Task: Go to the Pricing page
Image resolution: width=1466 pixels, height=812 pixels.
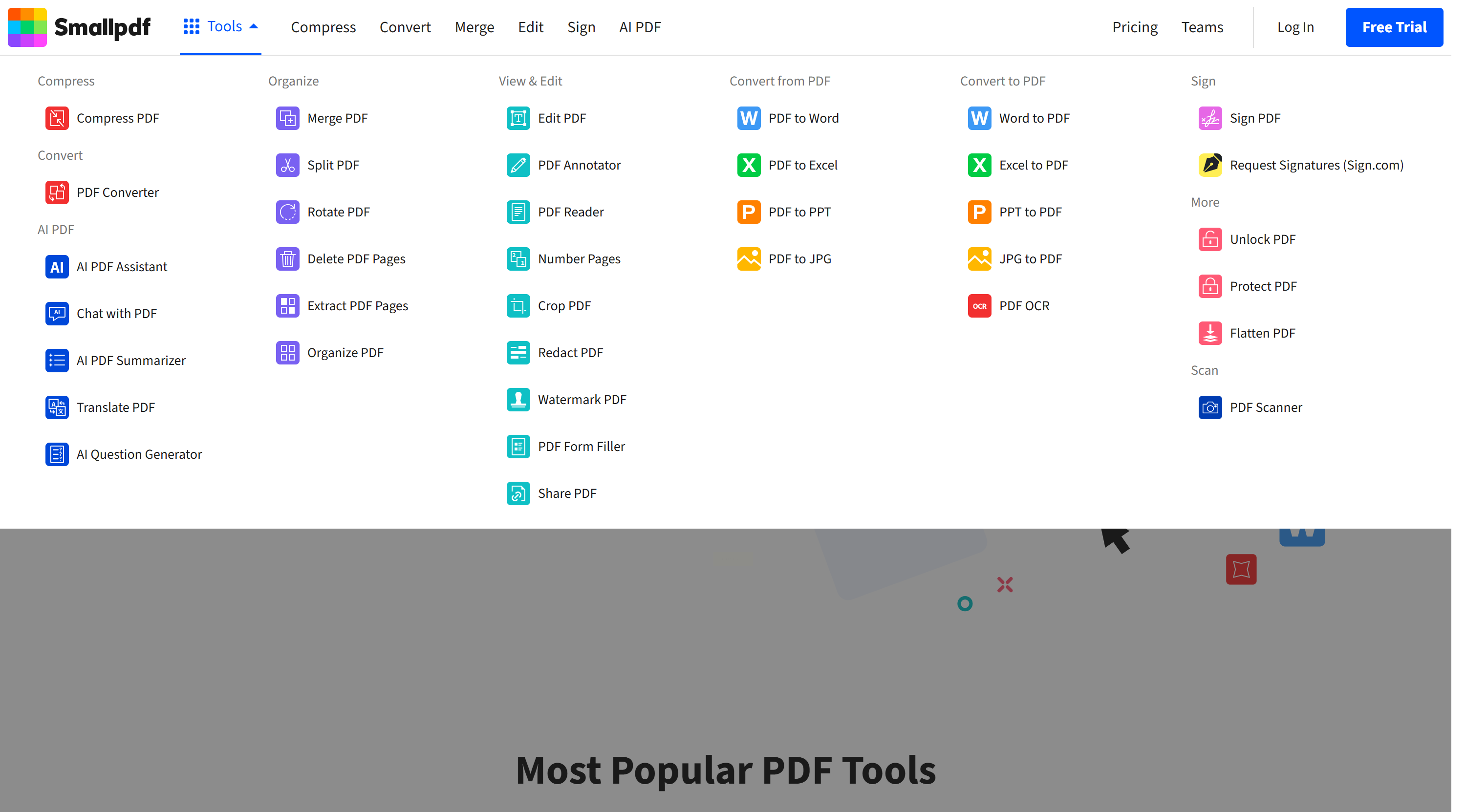Action: point(1134,27)
